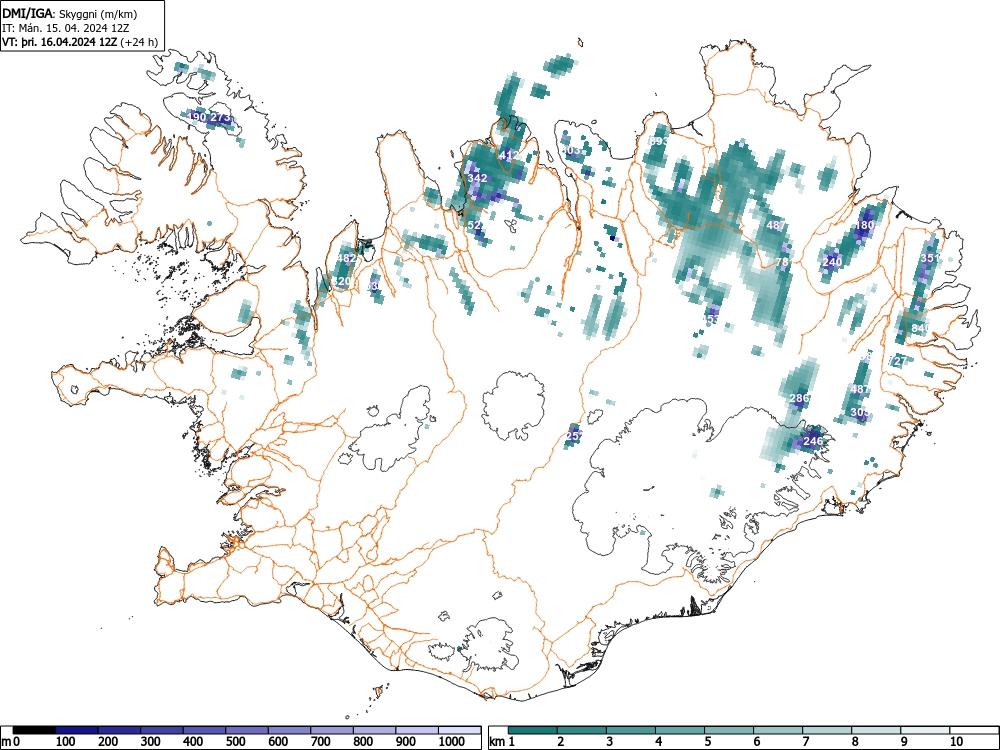This screenshot has height=750, width=1000.
Task: Click the '803' visibility label
Action: pos(571,150)
